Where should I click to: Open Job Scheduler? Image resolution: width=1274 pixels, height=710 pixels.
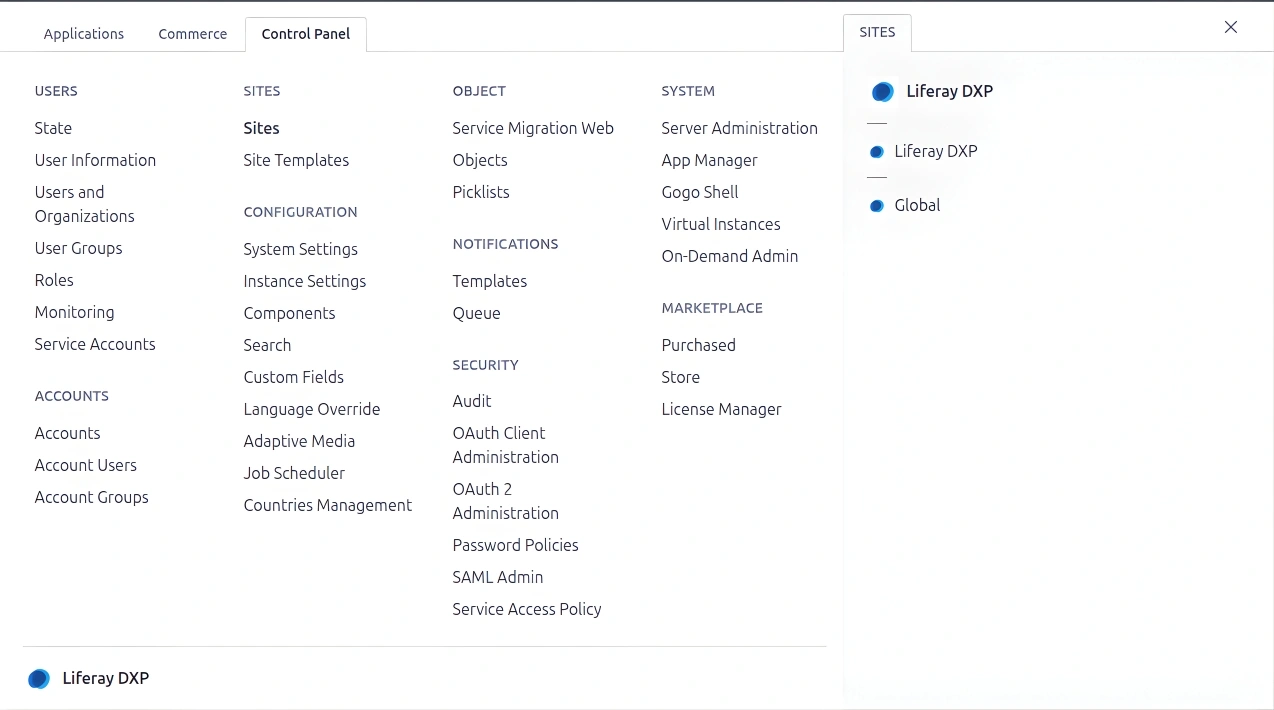point(294,473)
